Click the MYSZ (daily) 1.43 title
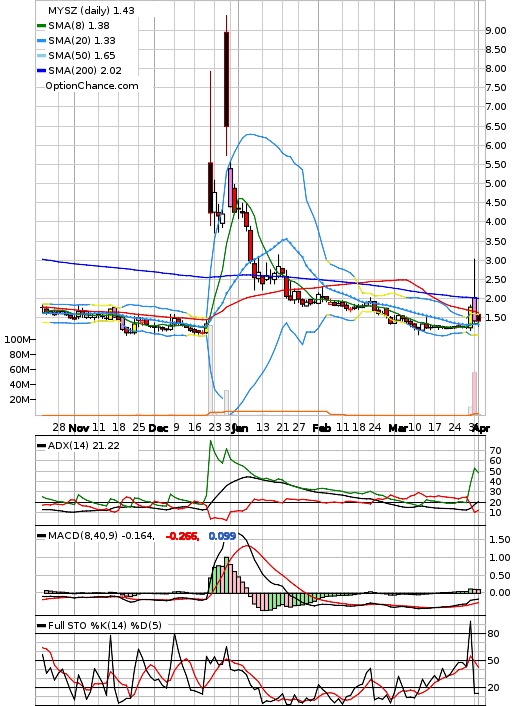The image size is (526, 706). click(x=91, y=10)
